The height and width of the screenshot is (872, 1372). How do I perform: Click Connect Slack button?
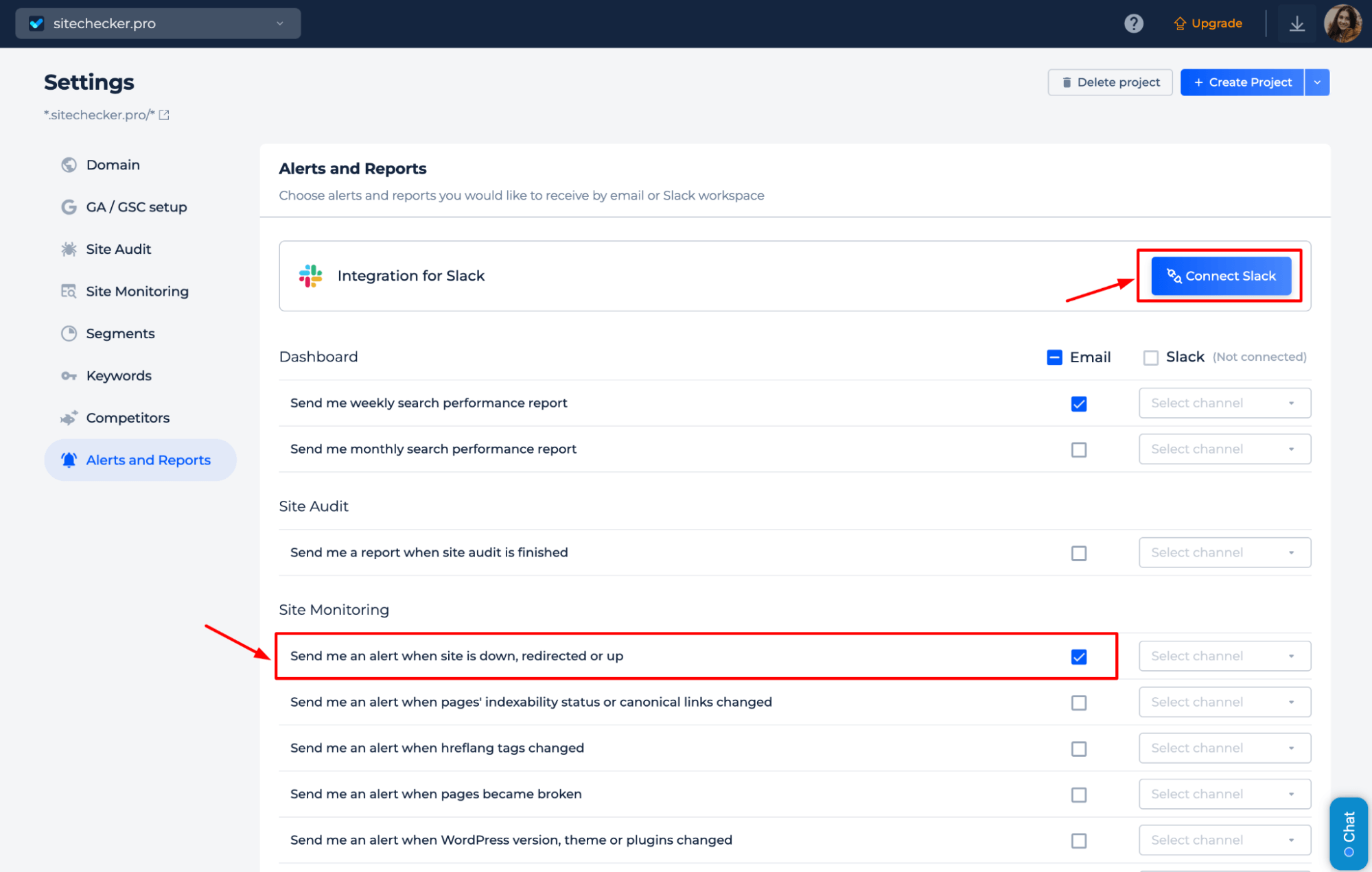pyautogui.click(x=1222, y=275)
